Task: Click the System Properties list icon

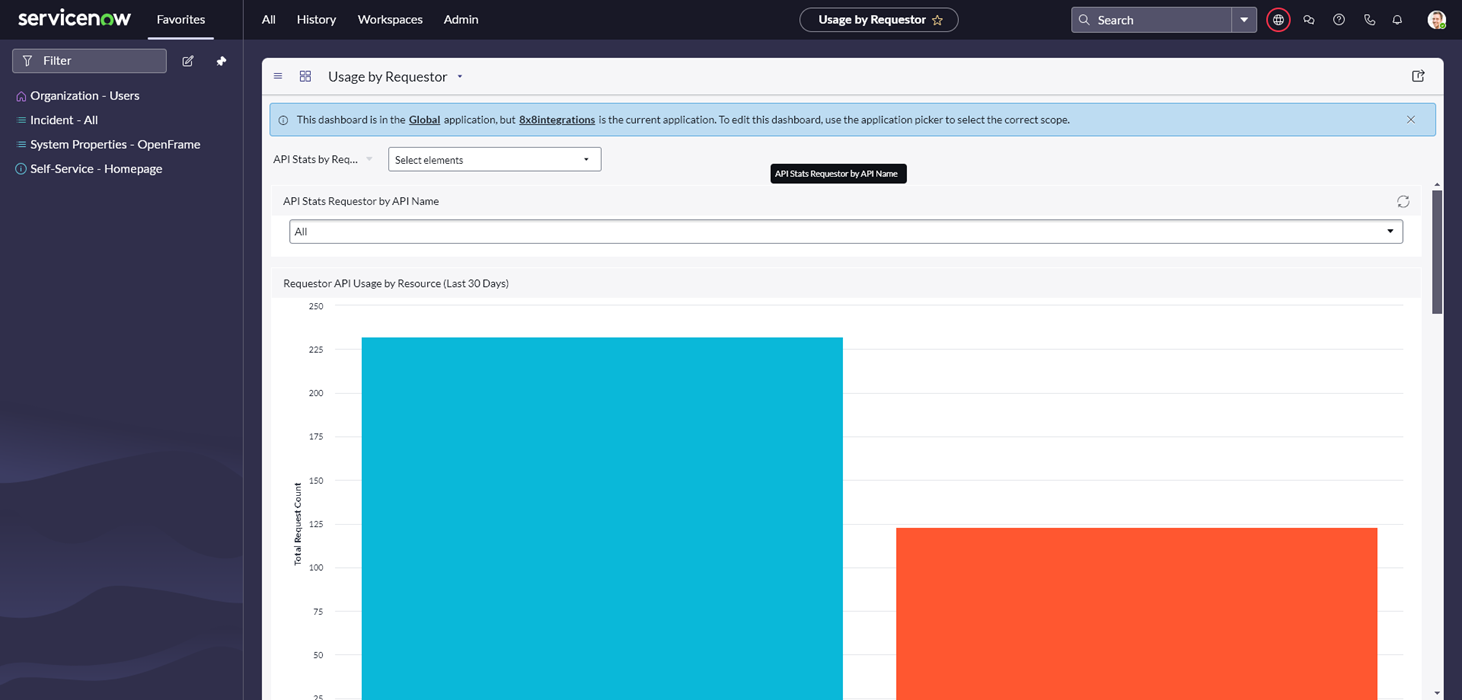Action: 21,145
